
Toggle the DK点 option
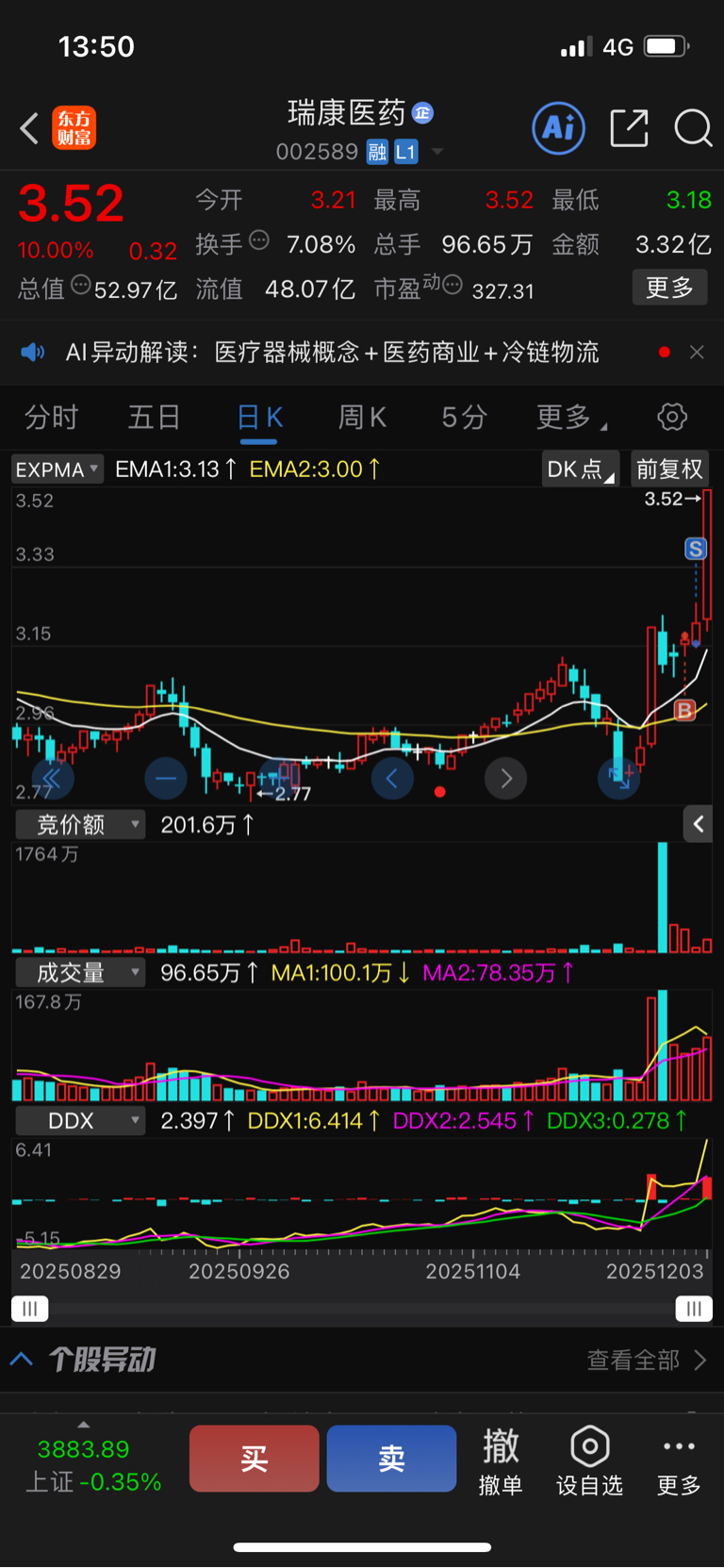[580, 470]
